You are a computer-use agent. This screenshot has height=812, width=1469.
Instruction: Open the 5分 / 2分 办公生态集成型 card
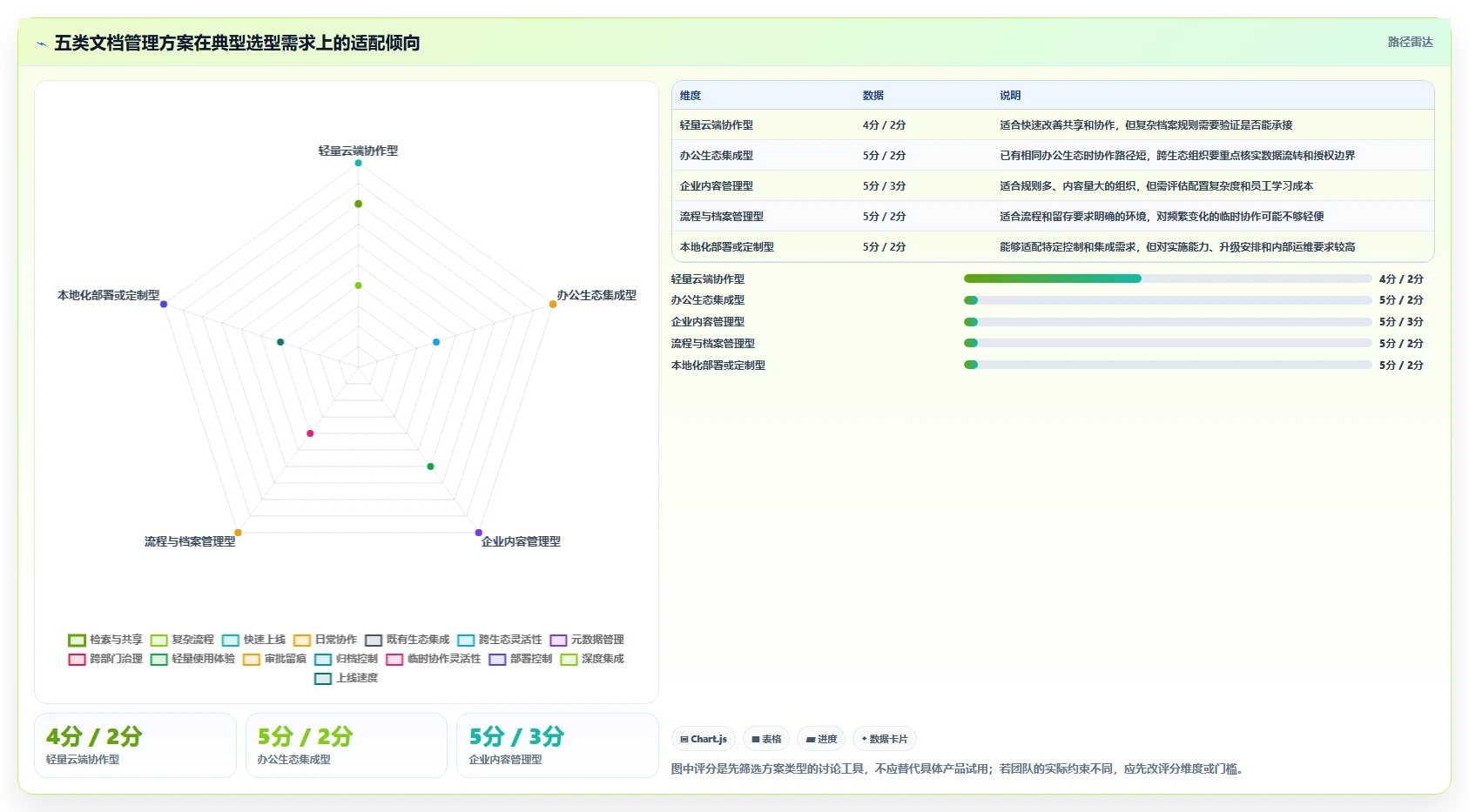click(347, 745)
